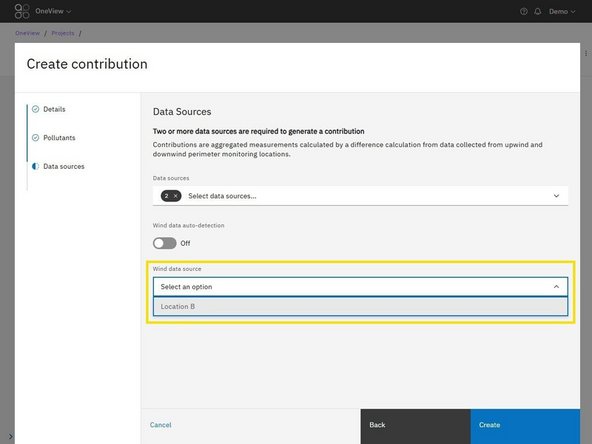Screen dimensions: 592x444
Task: Click the Details completed checkmark icon
Action: click(x=35, y=109)
